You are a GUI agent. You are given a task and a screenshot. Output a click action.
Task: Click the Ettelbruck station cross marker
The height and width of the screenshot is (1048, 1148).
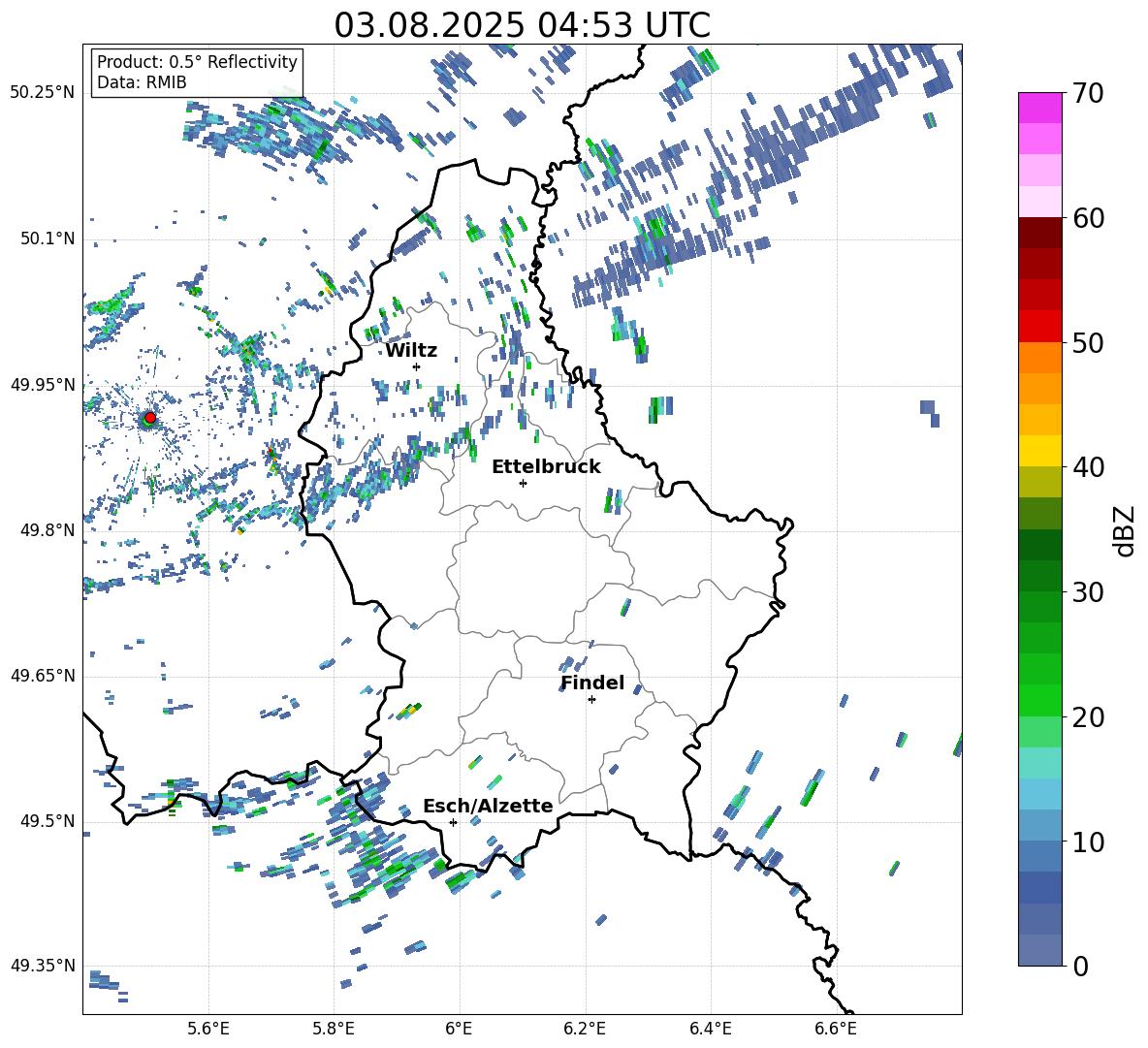coord(523,483)
